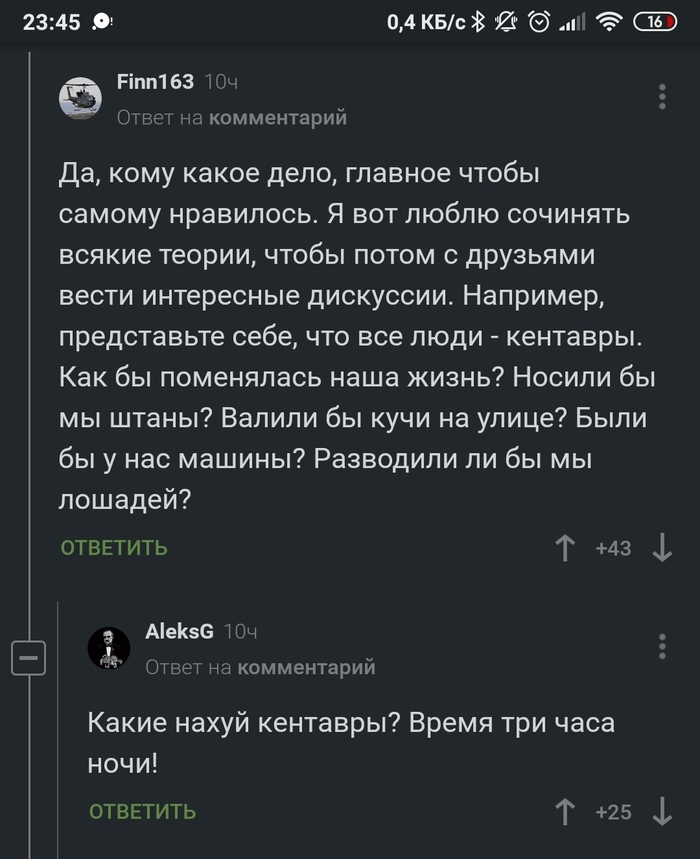Open Finn163's helicopter avatar
Viewport: 700px width, 859px height.
80,97
